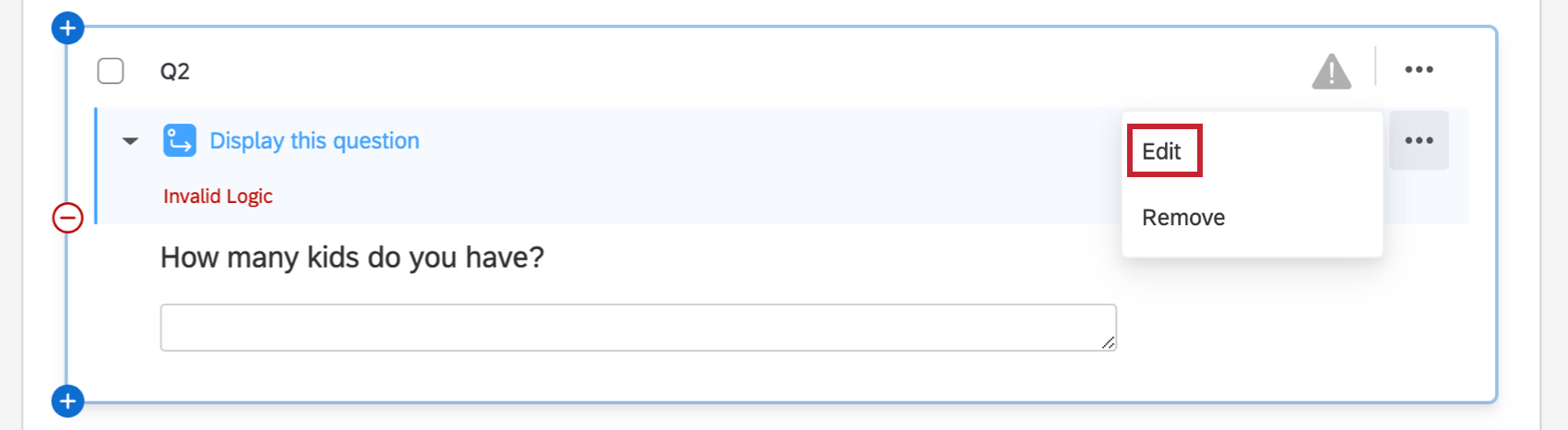This screenshot has width=1568, height=430.
Task: Click inside the answer text box
Action: pos(636,328)
